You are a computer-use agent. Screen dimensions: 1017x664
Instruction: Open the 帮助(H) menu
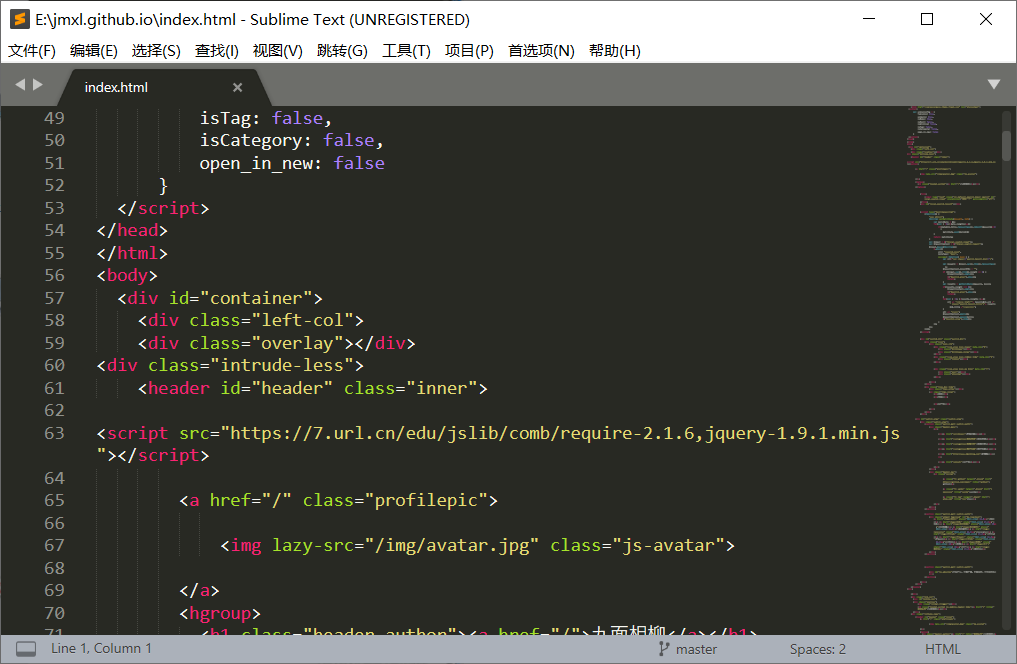615,51
